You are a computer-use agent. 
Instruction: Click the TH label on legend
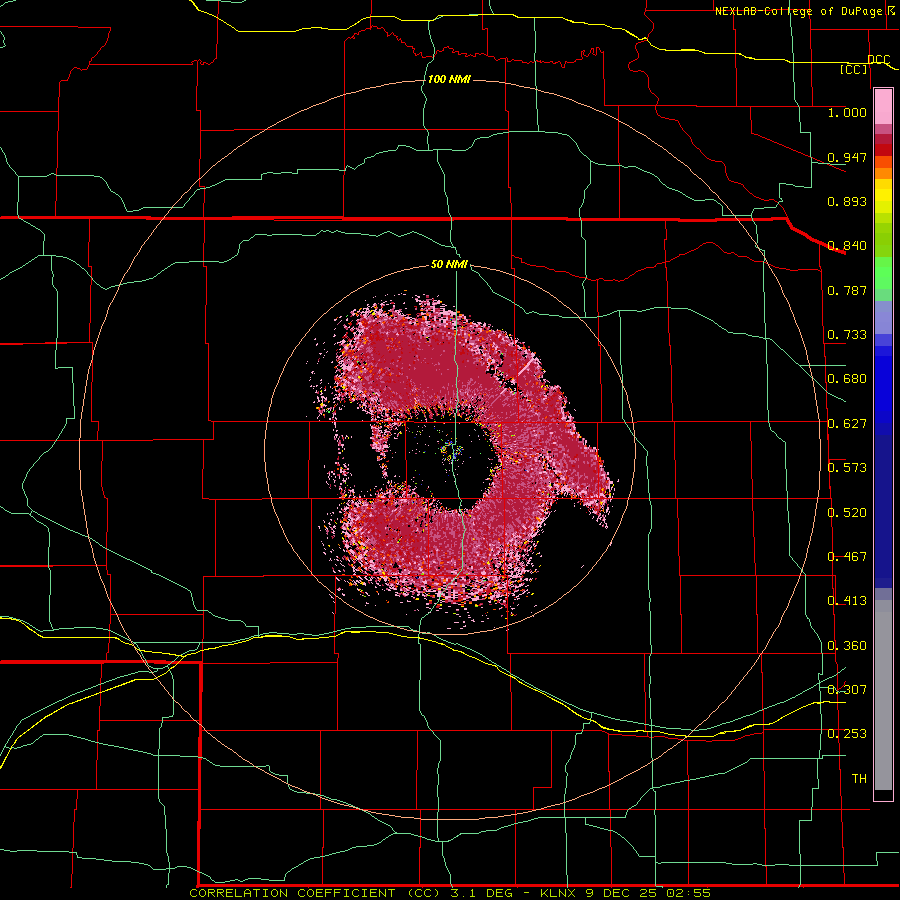coord(859,779)
